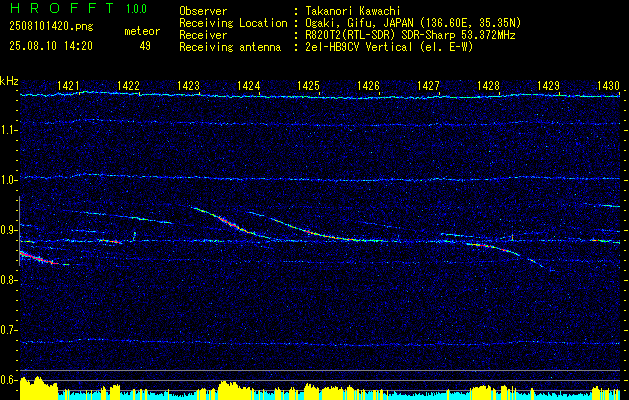Click the HROFFT program title
Image resolution: width=629 pixels, height=400 pixels.
click(62, 8)
